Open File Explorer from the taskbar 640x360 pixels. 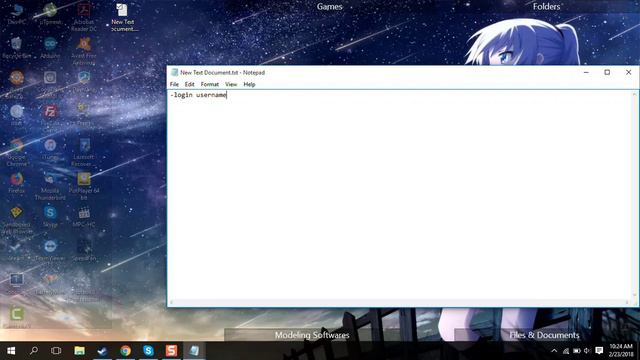79,351
